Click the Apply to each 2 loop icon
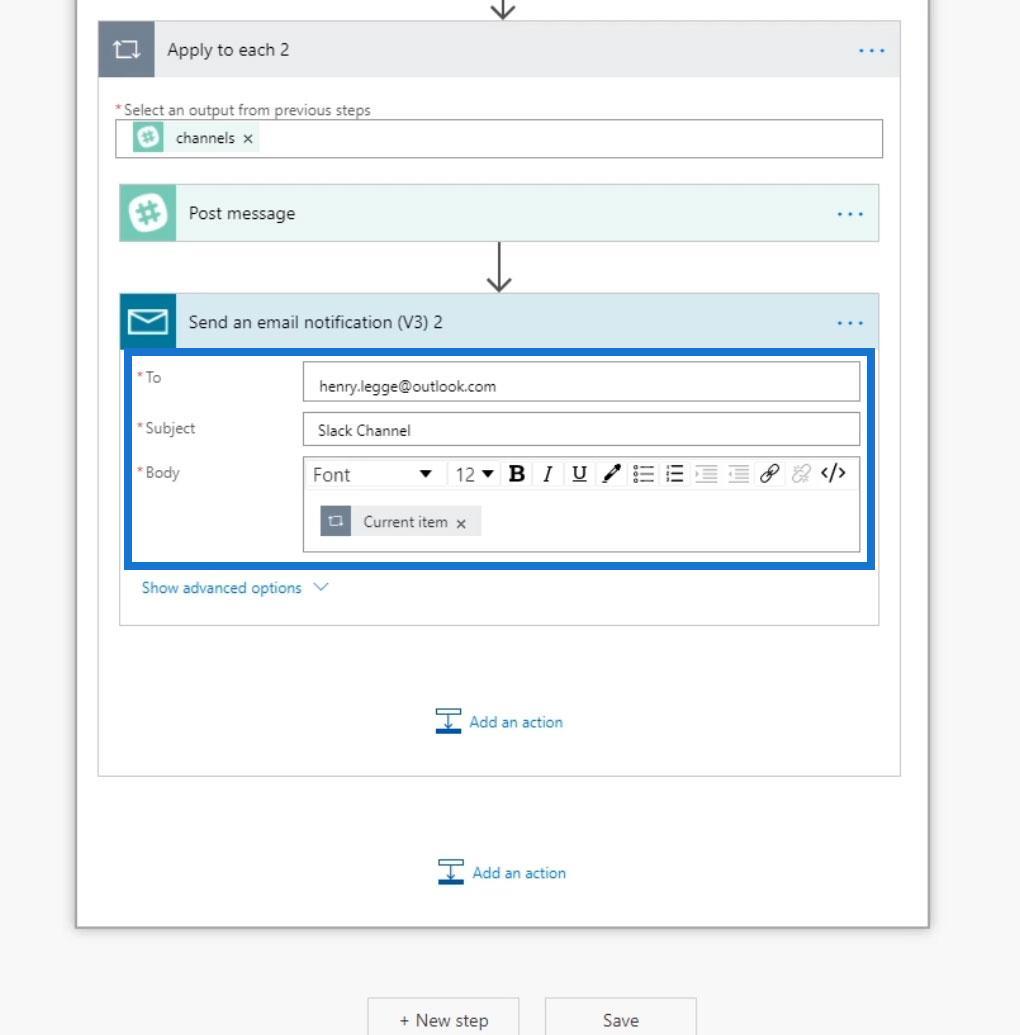This screenshot has width=1020, height=1035. pyautogui.click(x=126, y=50)
